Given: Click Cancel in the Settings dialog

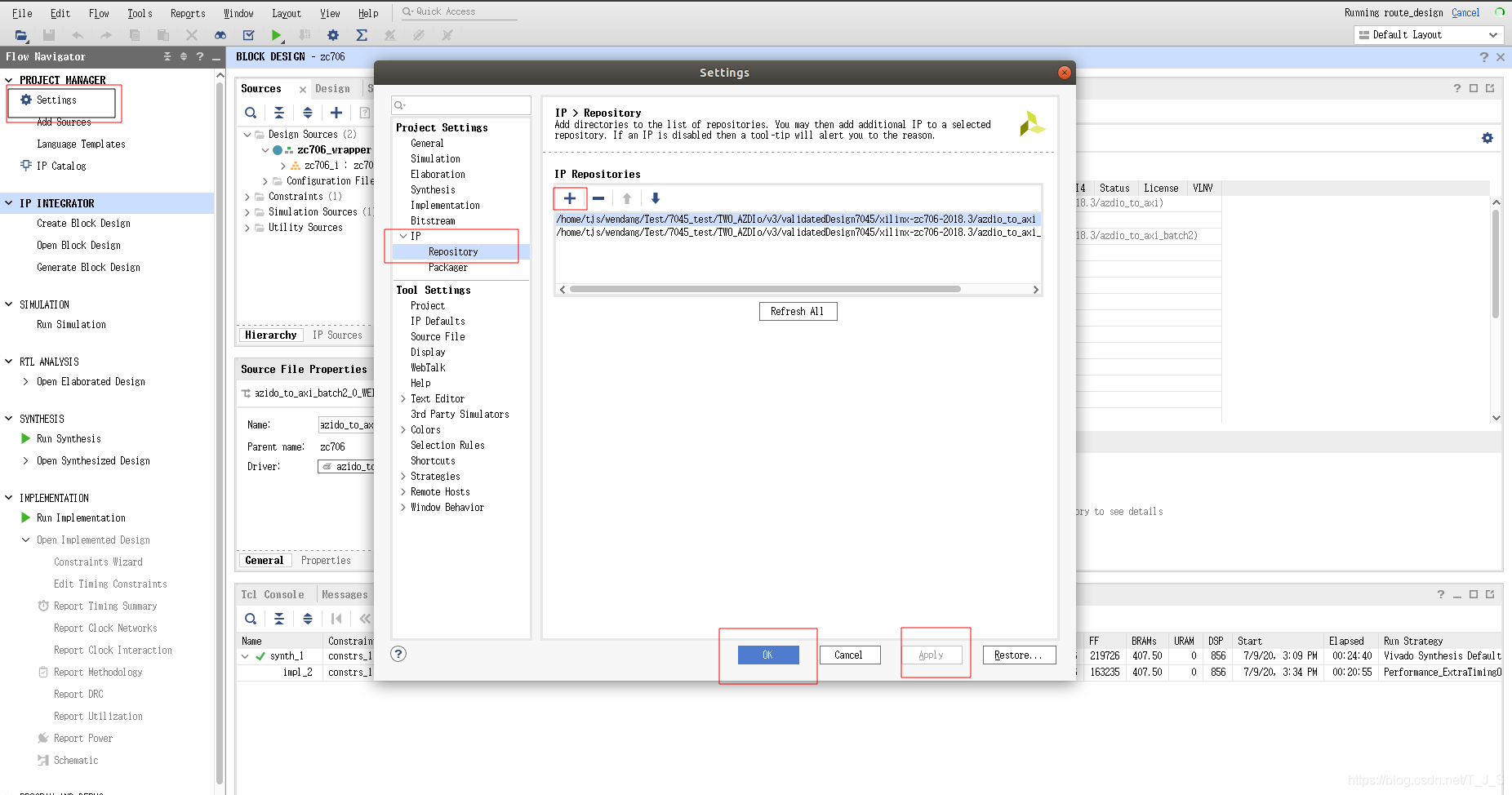Looking at the screenshot, I should click(848, 655).
